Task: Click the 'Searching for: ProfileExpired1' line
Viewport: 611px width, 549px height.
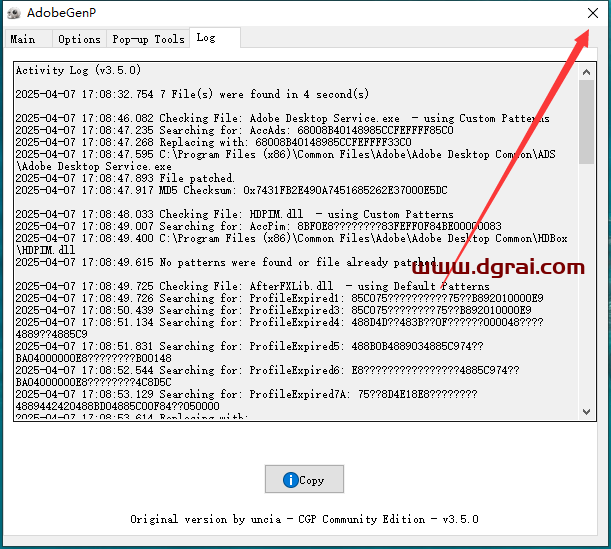Action: point(279,298)
